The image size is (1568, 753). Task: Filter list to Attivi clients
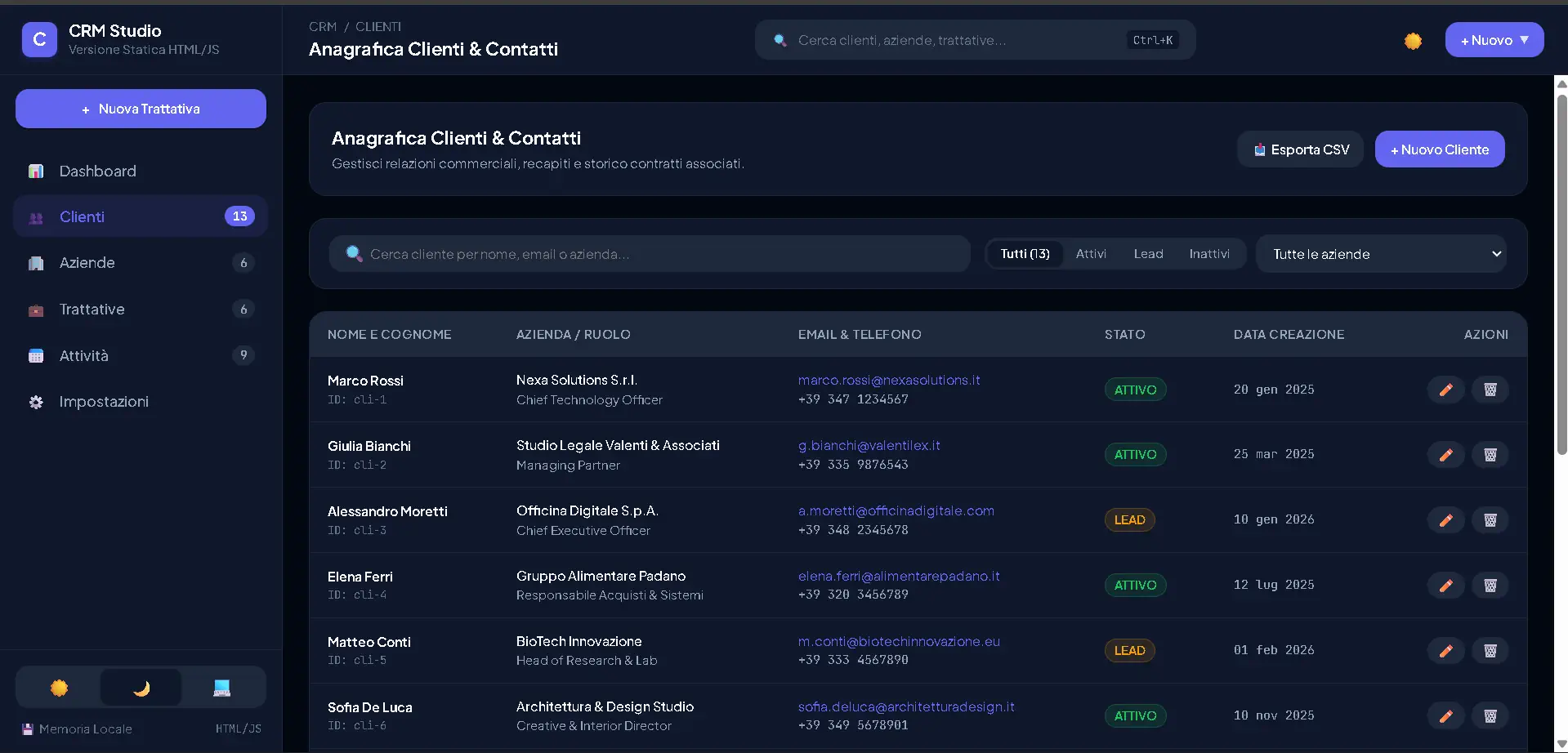[x=1091, y=254]
